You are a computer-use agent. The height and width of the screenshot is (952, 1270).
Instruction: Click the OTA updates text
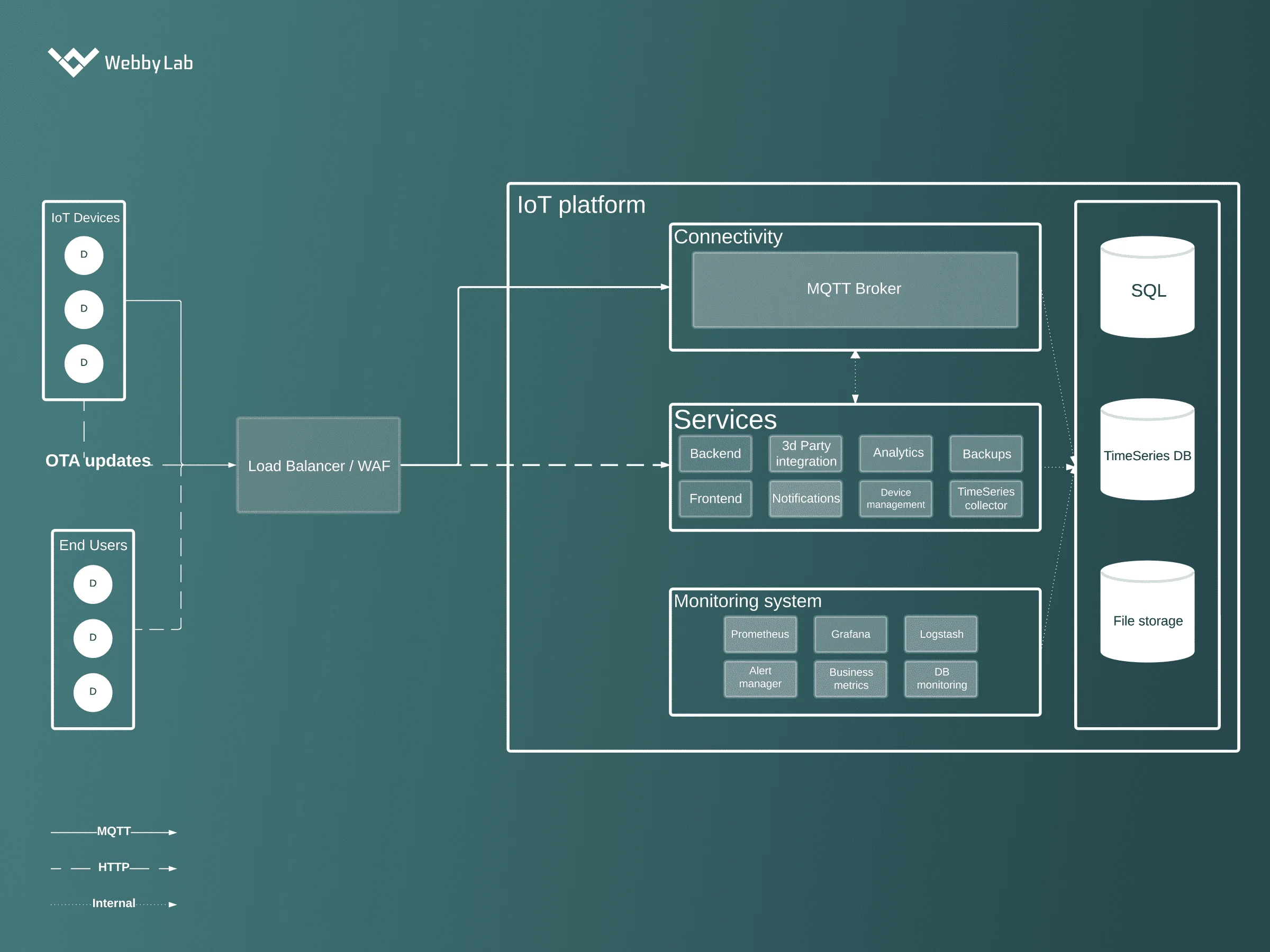[x=98, y=460]
